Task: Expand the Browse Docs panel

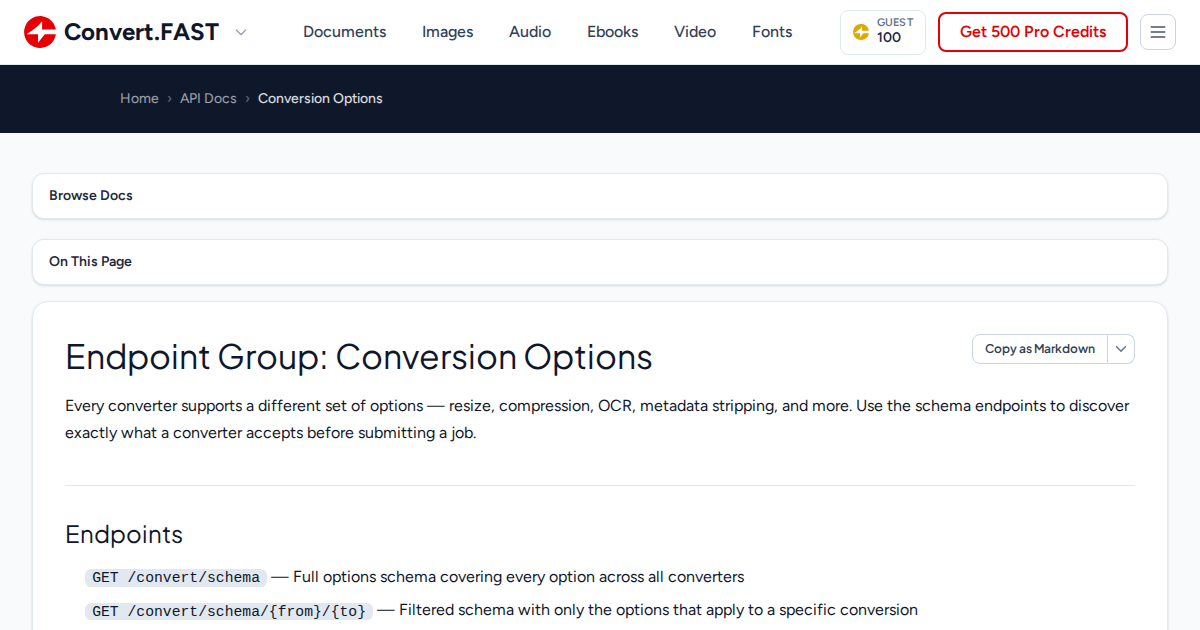Action: pyautogui.click(x=600, y=196)
